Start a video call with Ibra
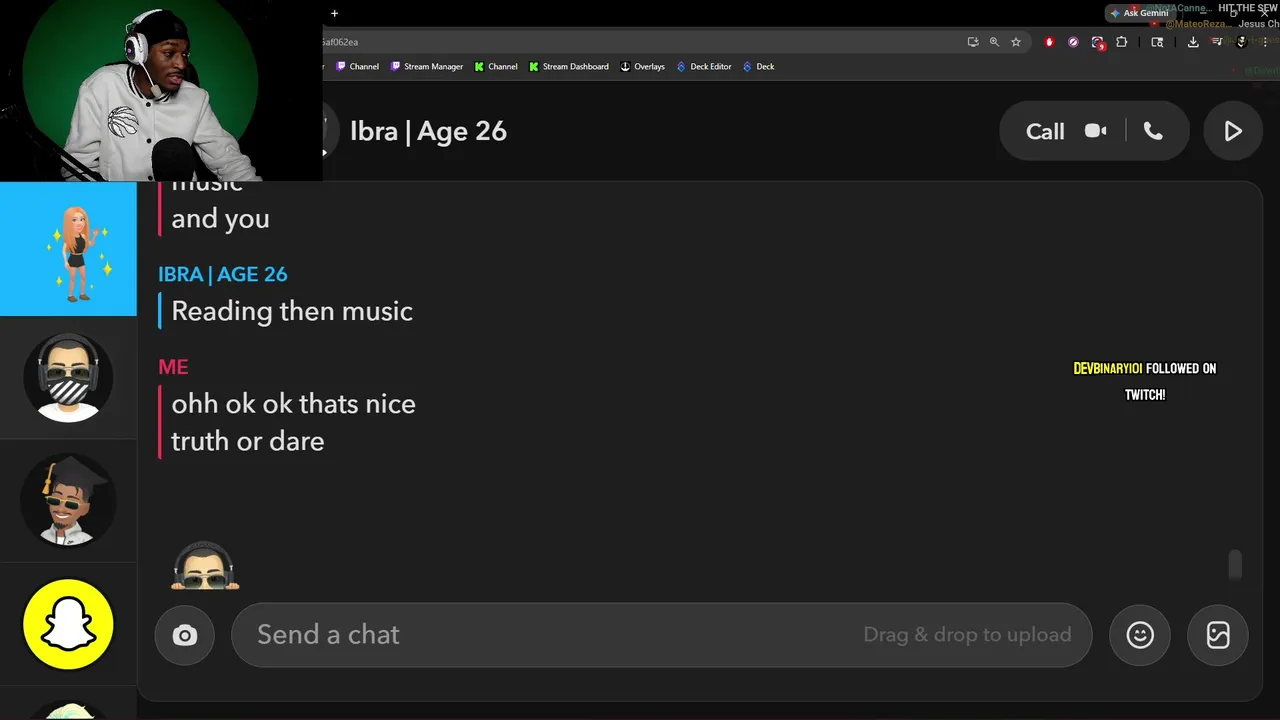 click(1096, 131)
